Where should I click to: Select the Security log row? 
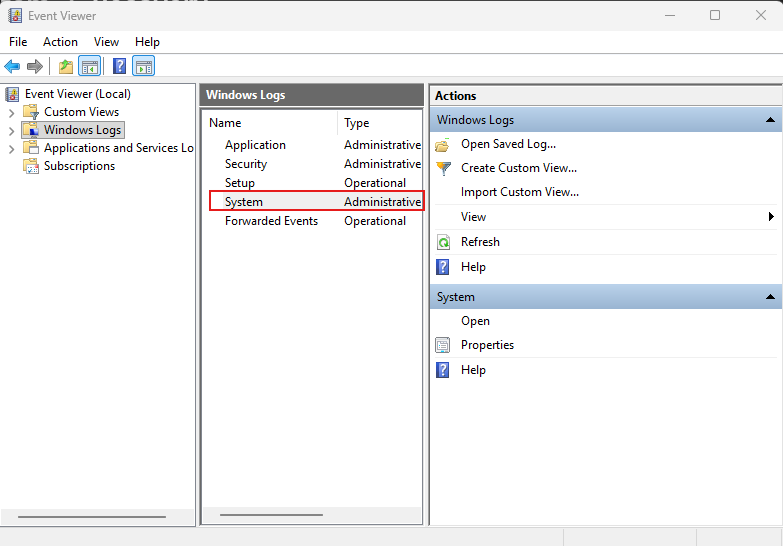[315, 164]
